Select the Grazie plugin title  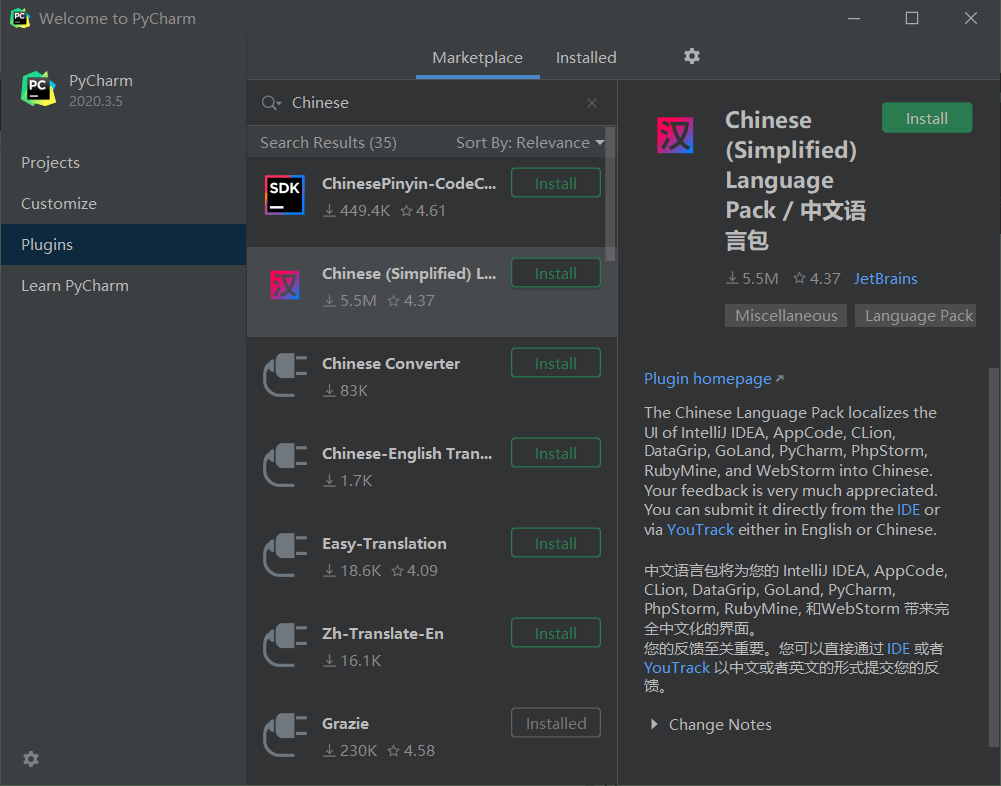345,724
